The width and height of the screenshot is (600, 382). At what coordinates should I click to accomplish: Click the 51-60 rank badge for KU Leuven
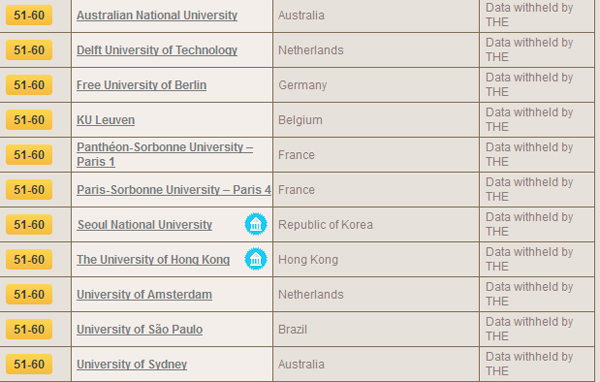point(29,120)
